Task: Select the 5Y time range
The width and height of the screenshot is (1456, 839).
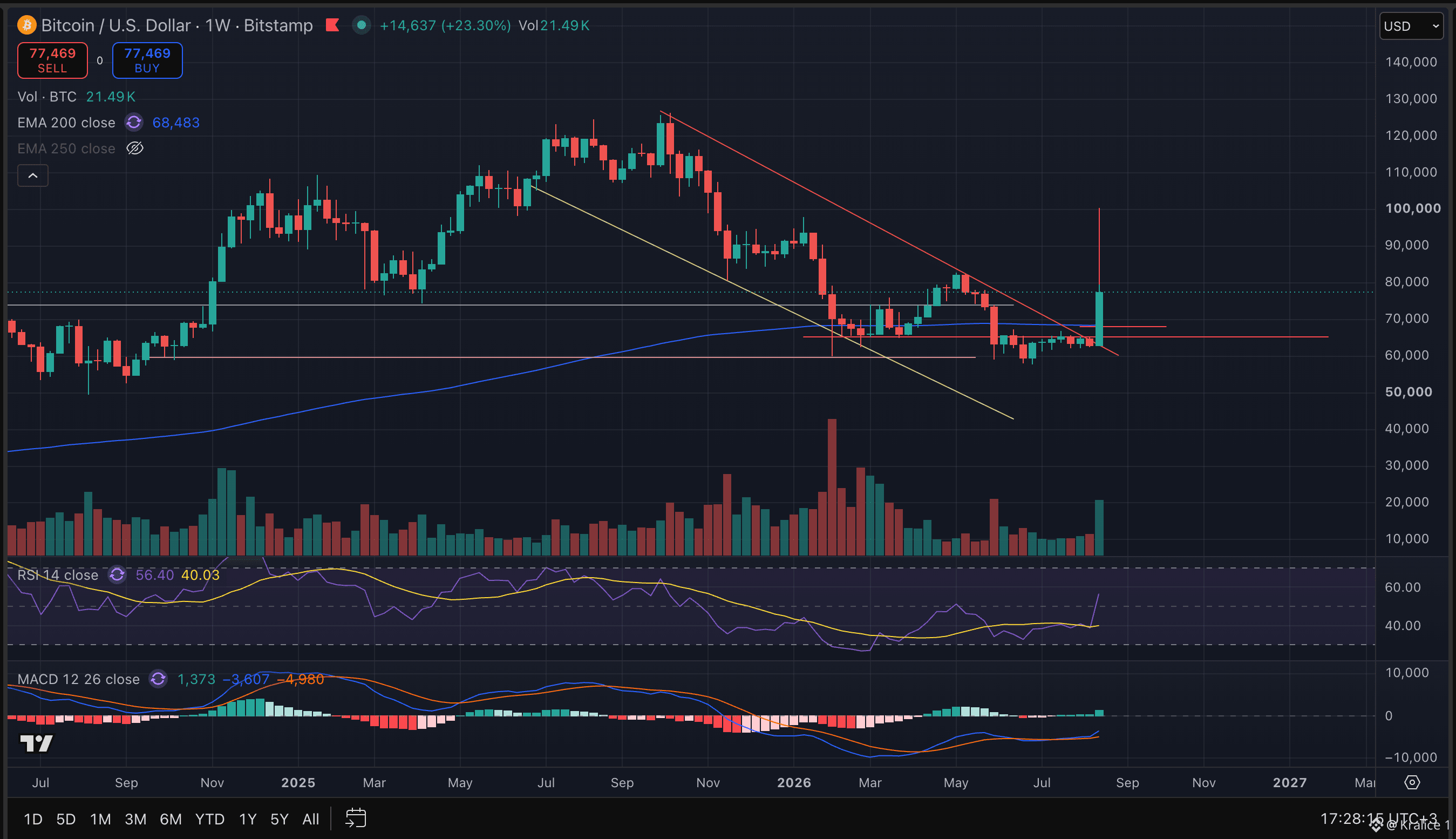Action: point(280,819)
